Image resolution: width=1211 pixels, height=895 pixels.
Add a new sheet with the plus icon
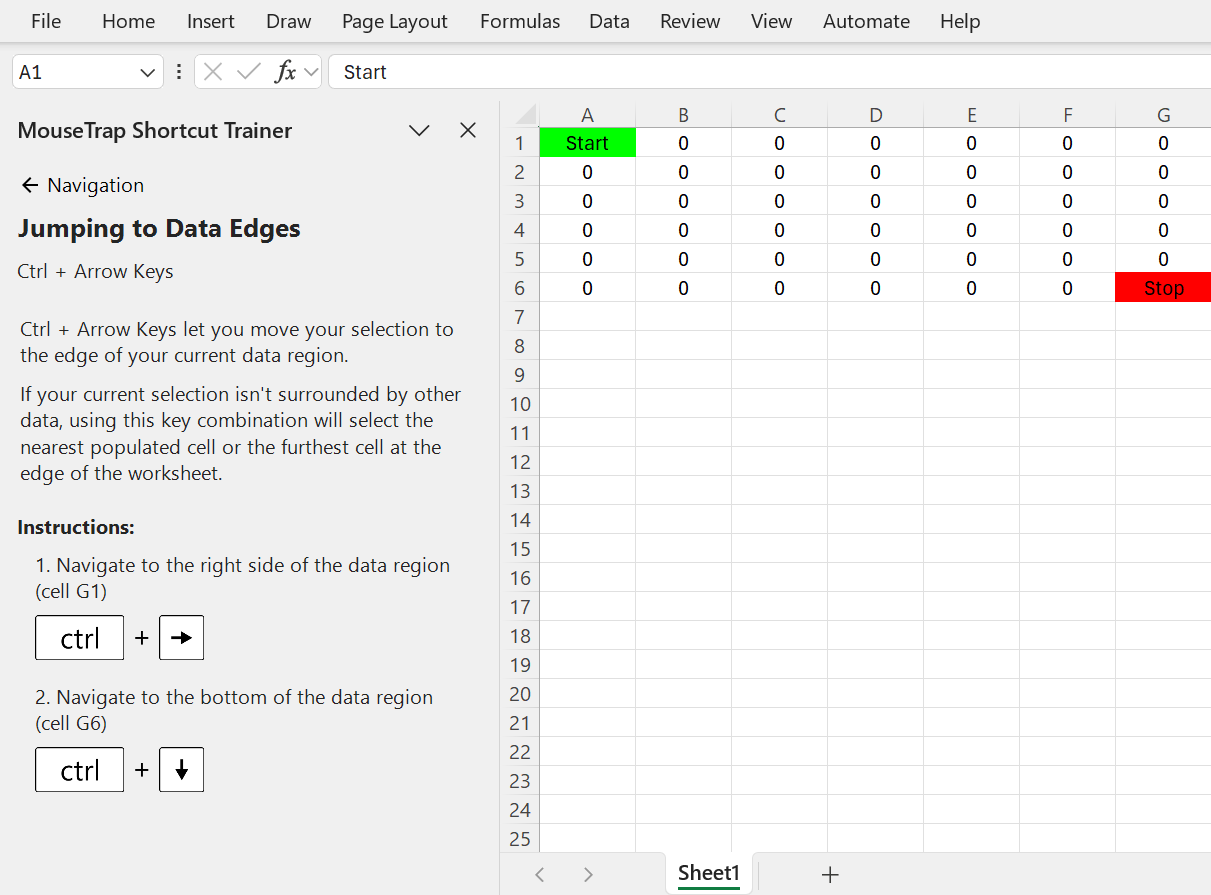pos(830,874)
